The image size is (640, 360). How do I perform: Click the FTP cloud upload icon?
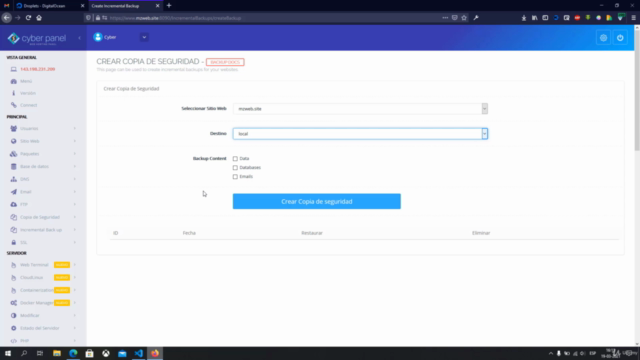coord(13,204)
